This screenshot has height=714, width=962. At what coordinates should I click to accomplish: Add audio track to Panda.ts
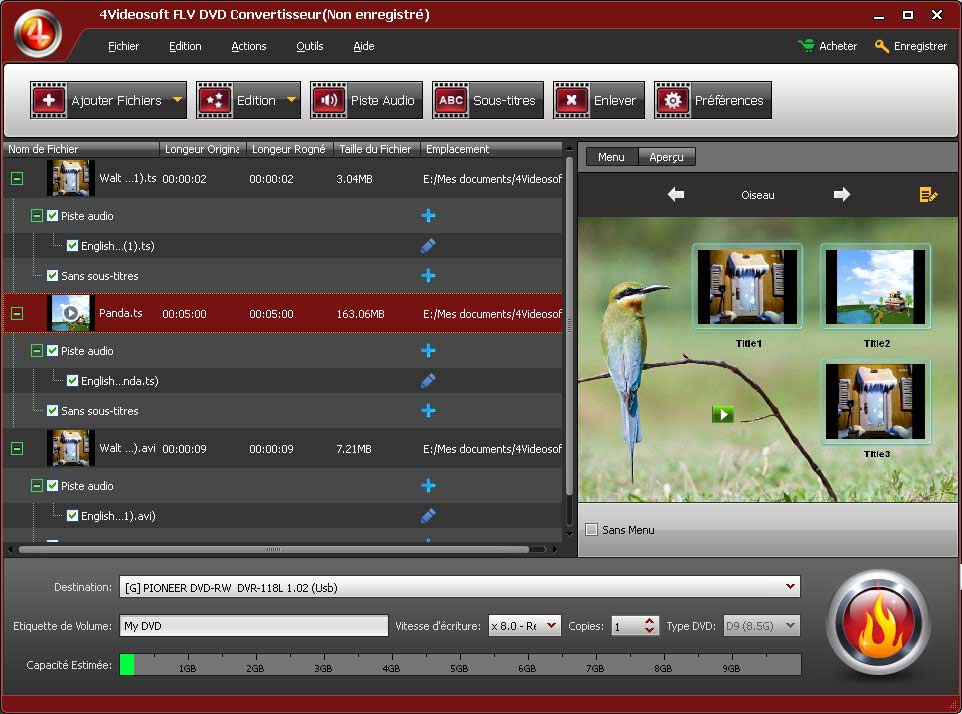[x=428, y=351]
